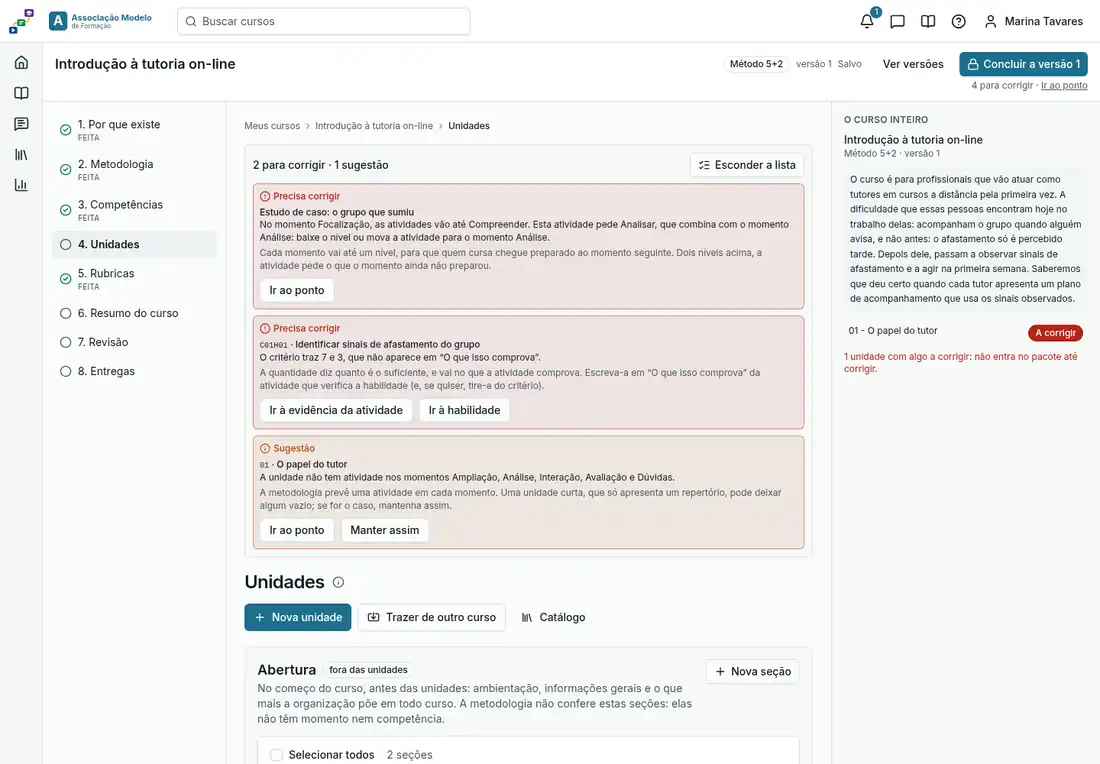Click Ir à habilidade button
Viewport: 1100px width, 764px height.
464,410
